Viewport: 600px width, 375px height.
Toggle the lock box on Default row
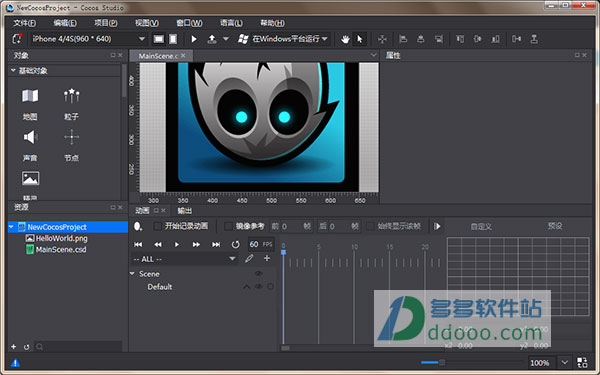point(271,286)
